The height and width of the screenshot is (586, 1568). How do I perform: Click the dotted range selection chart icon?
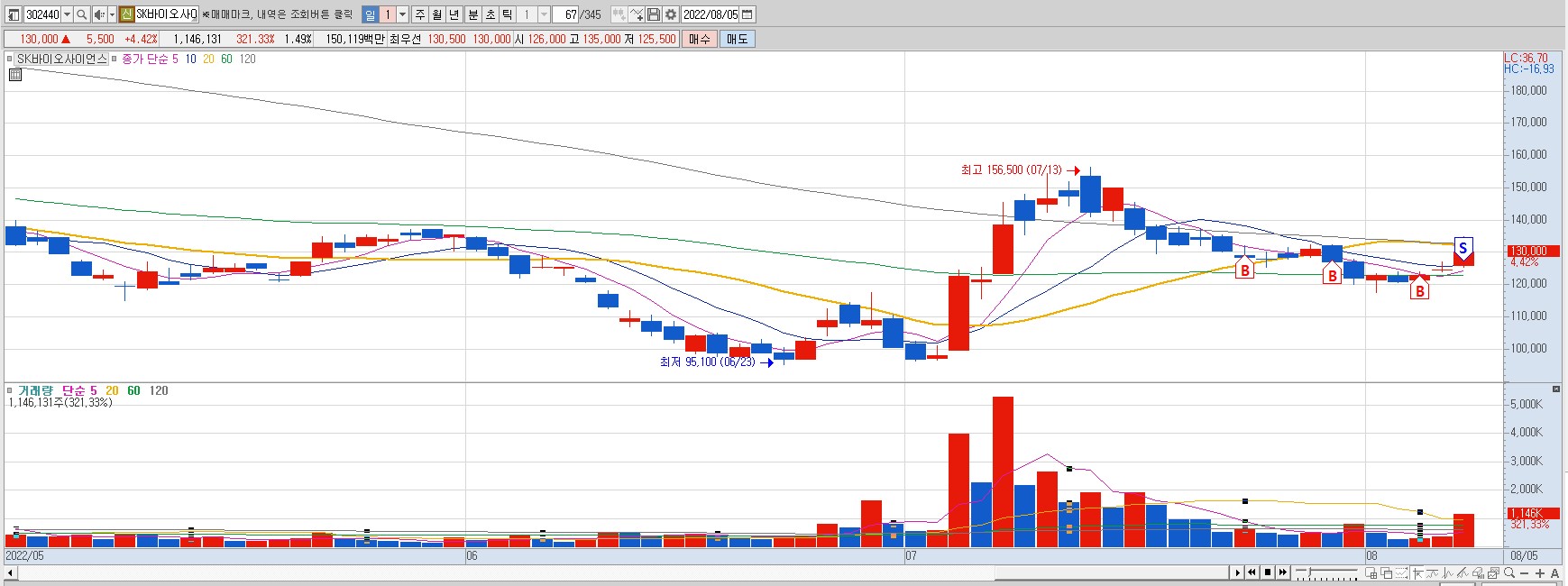(x=1402, y=573)
